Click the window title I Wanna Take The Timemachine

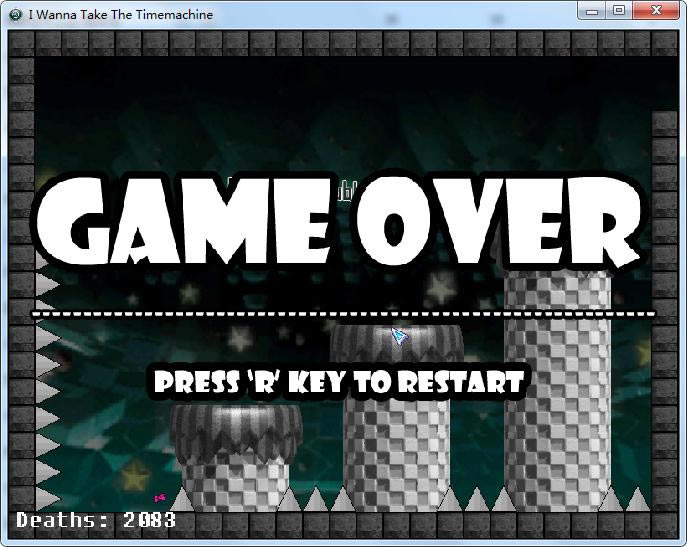tap(122, 15)
